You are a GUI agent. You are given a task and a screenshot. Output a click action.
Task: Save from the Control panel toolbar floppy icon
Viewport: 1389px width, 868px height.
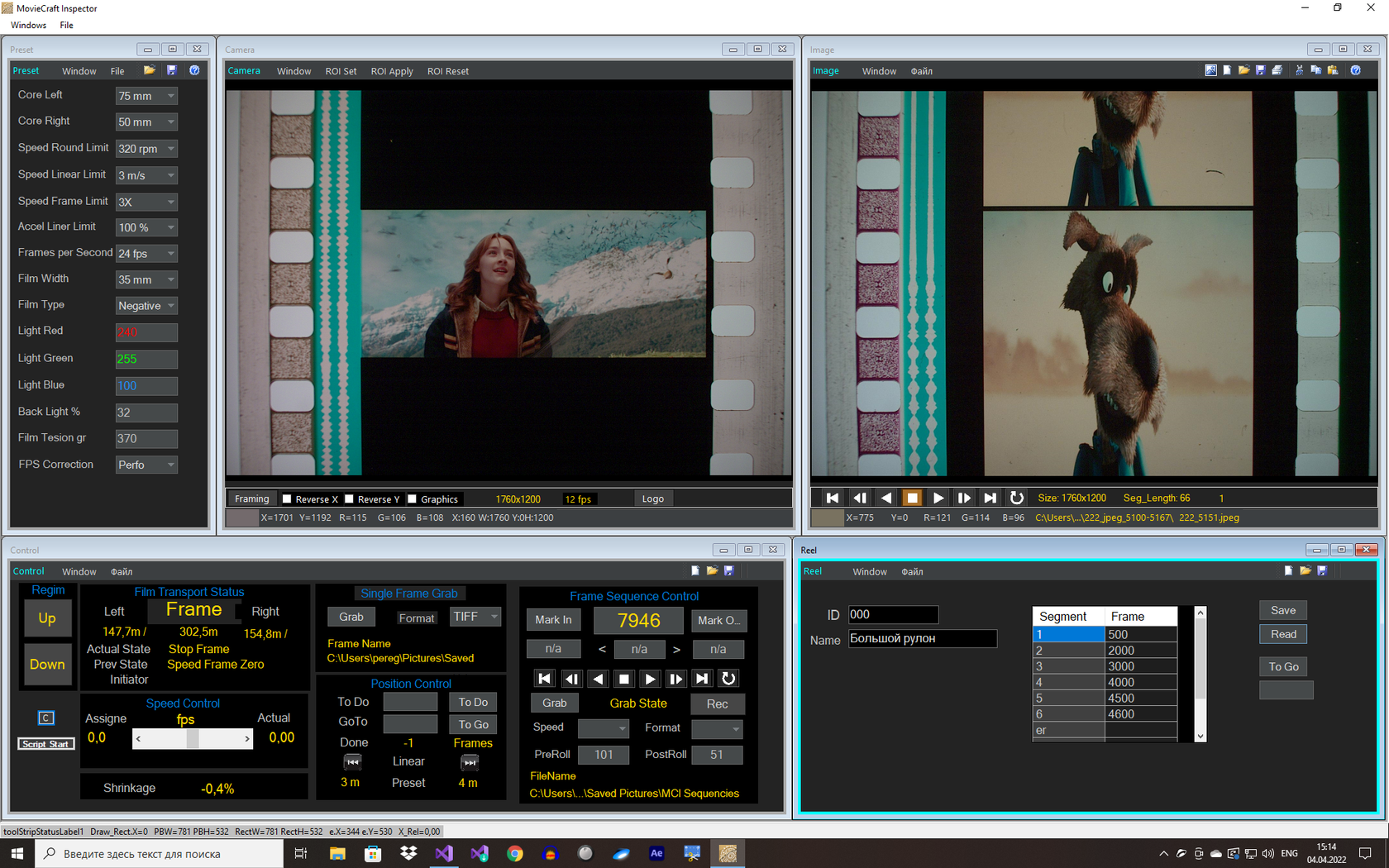pos(728,571)
